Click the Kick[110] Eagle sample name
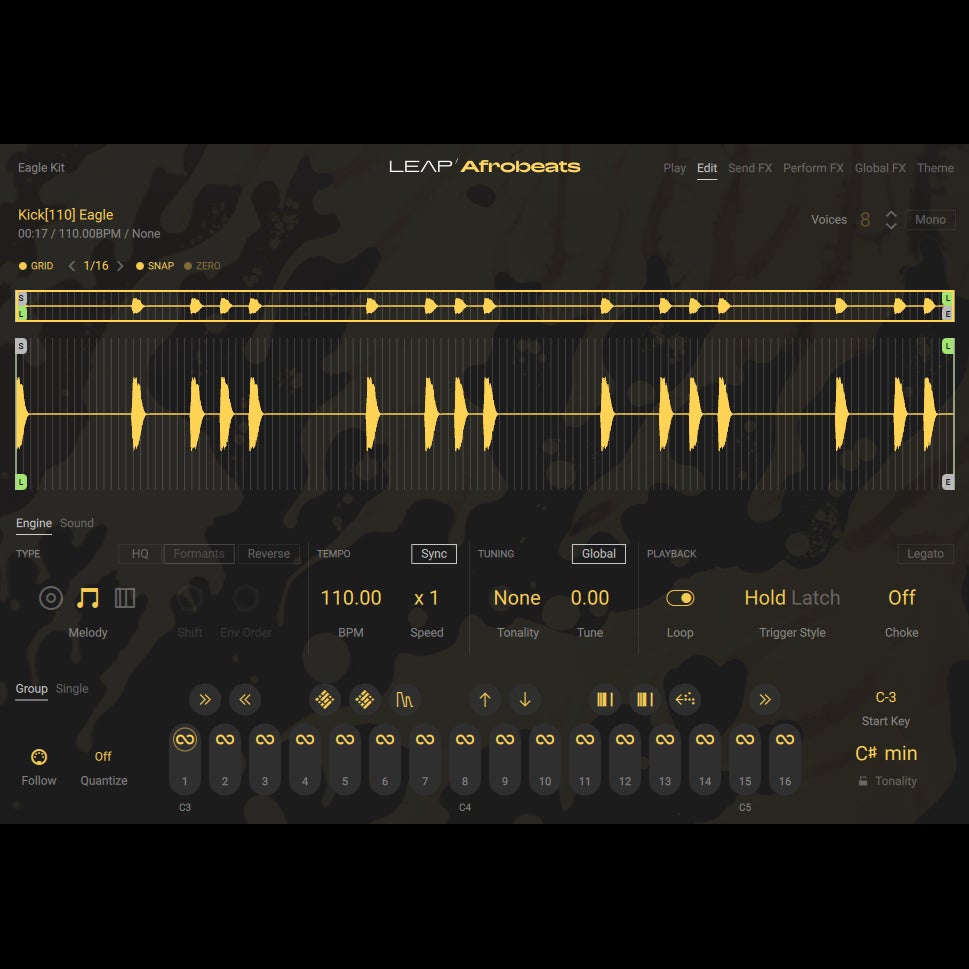This screenshot has width=969, height=969. tap(66, 214)
